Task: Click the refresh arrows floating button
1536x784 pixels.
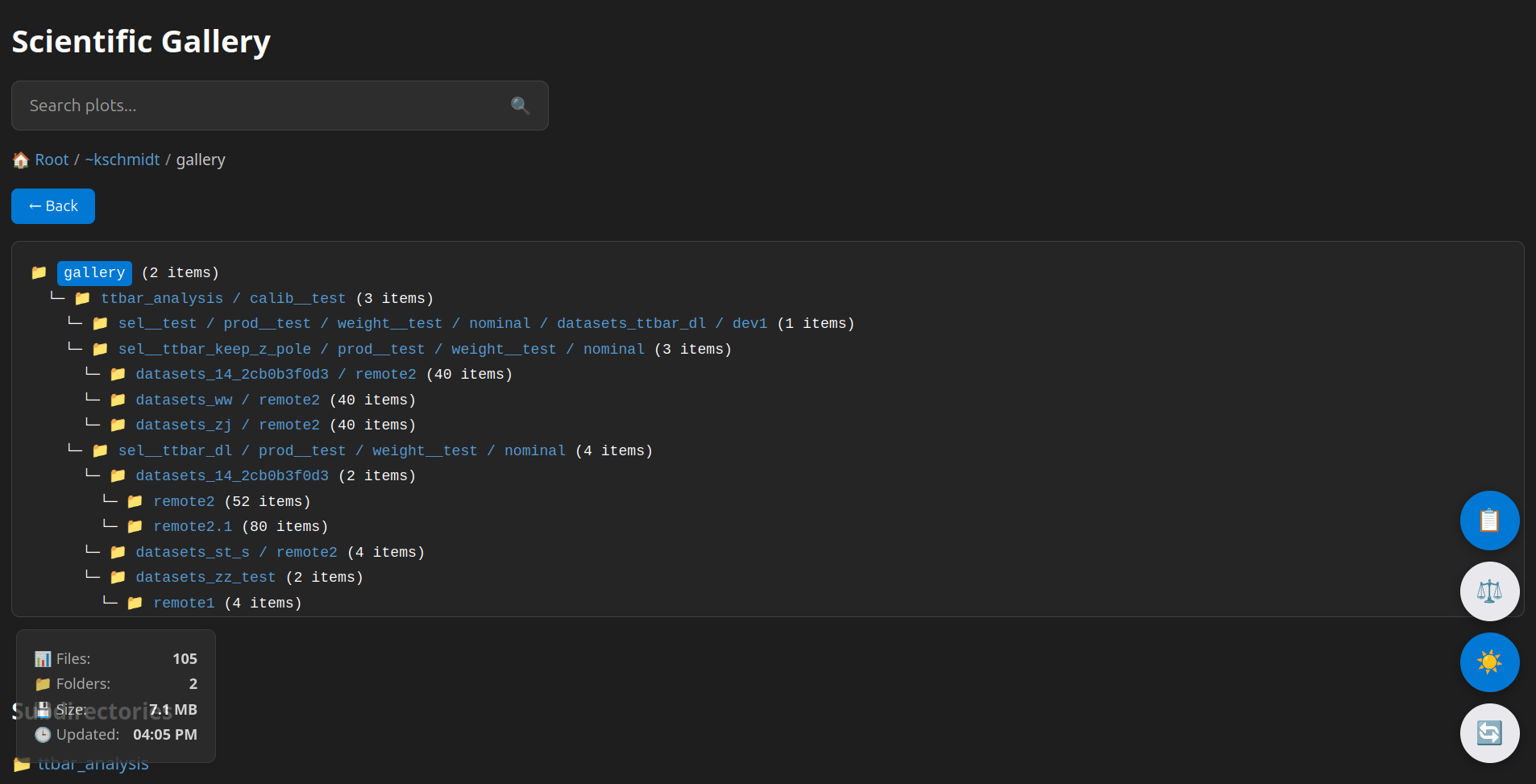Action: [x=1489, y=733]
